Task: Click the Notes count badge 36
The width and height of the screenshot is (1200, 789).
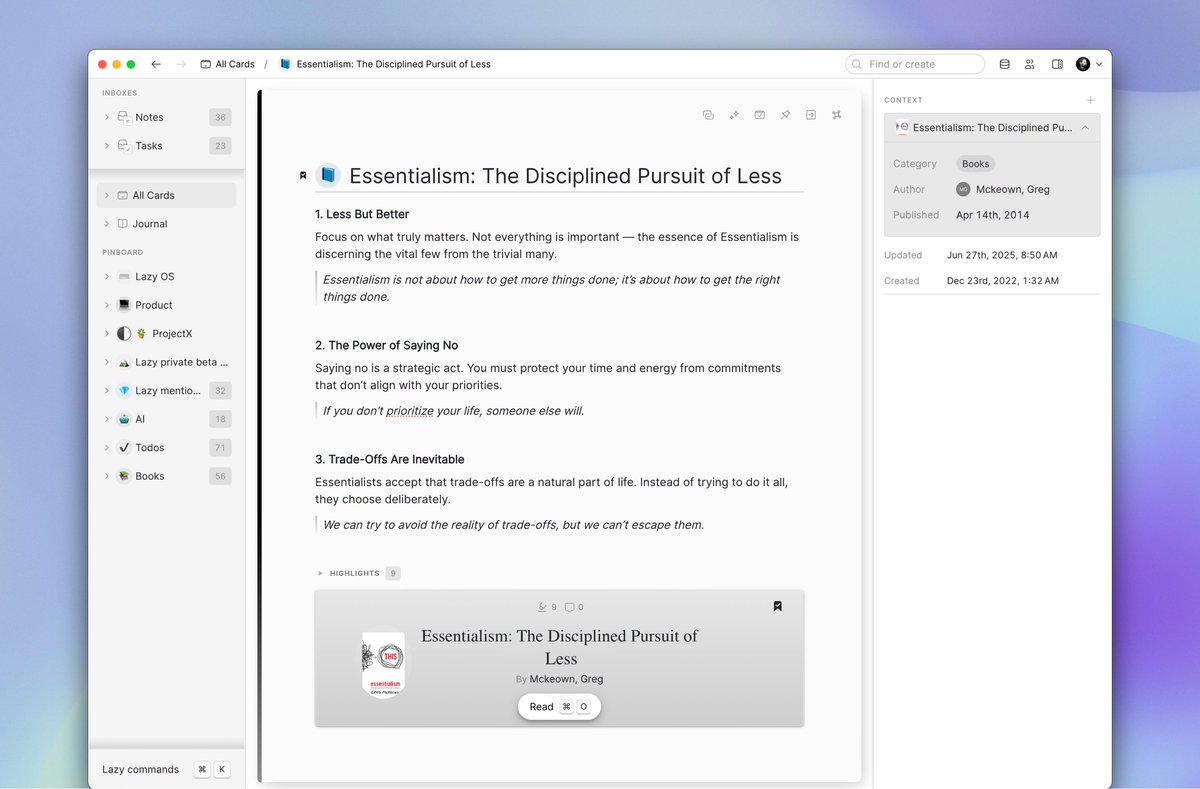Action: pyautogui.click(x=220, y=117)
